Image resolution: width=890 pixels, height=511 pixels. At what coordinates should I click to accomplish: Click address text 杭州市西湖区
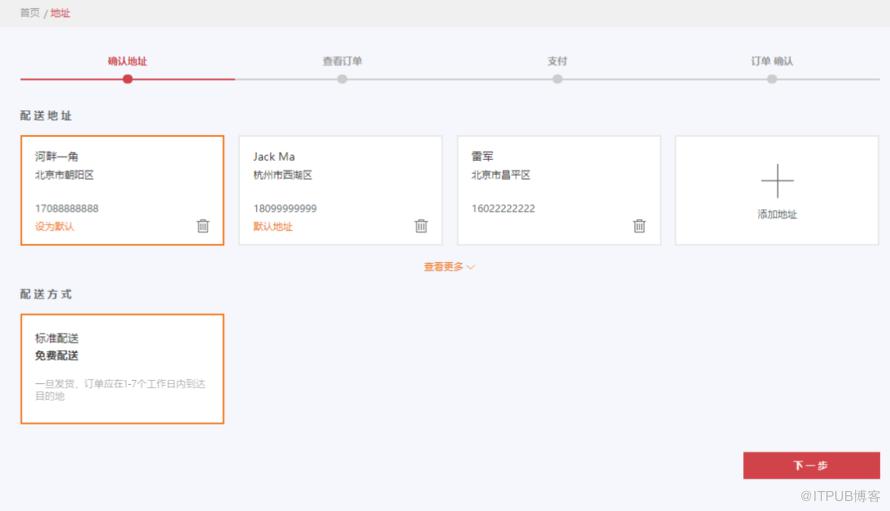(x=283, y=175)
